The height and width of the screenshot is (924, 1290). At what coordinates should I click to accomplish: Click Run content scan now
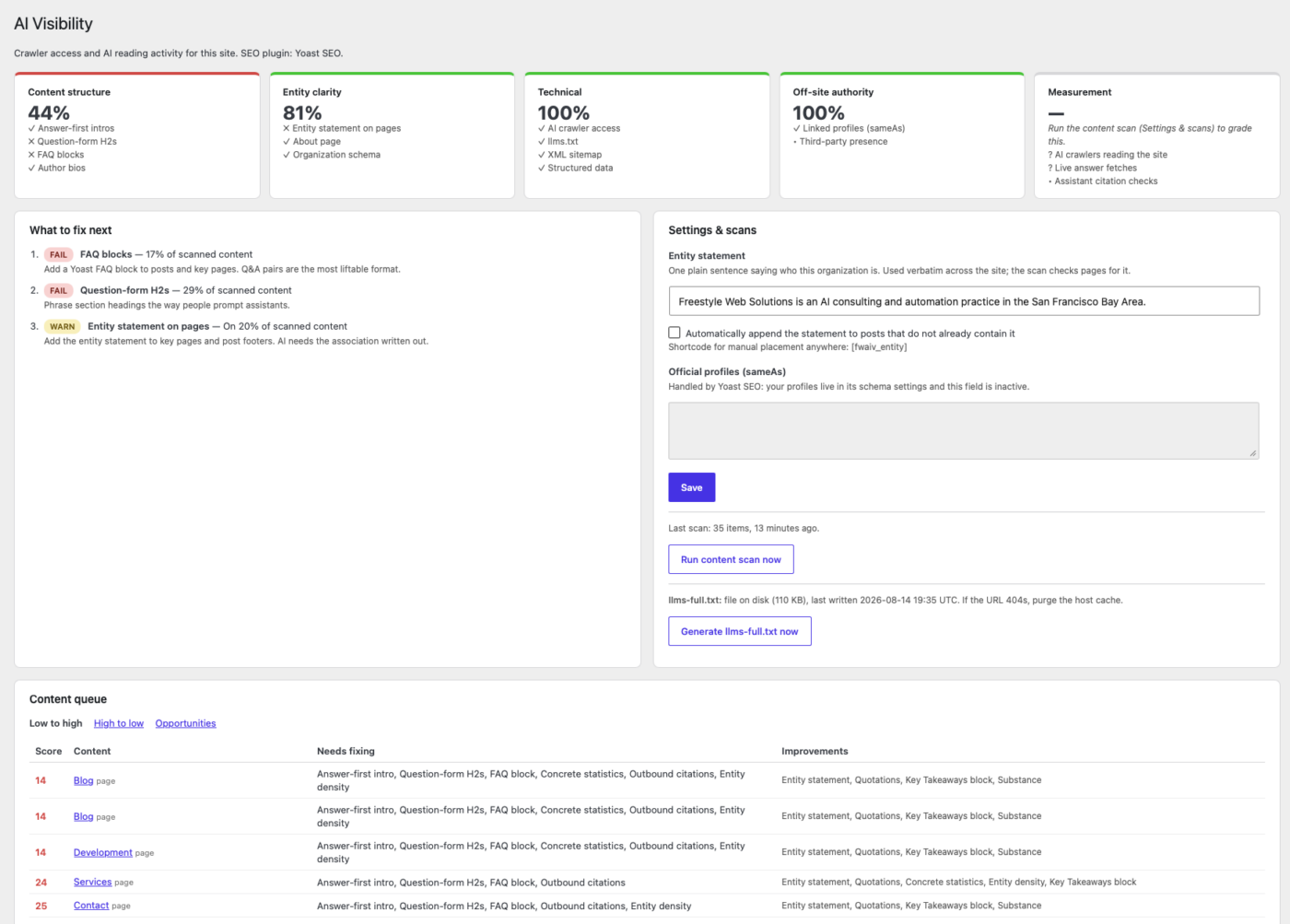(x=731, y=559)
